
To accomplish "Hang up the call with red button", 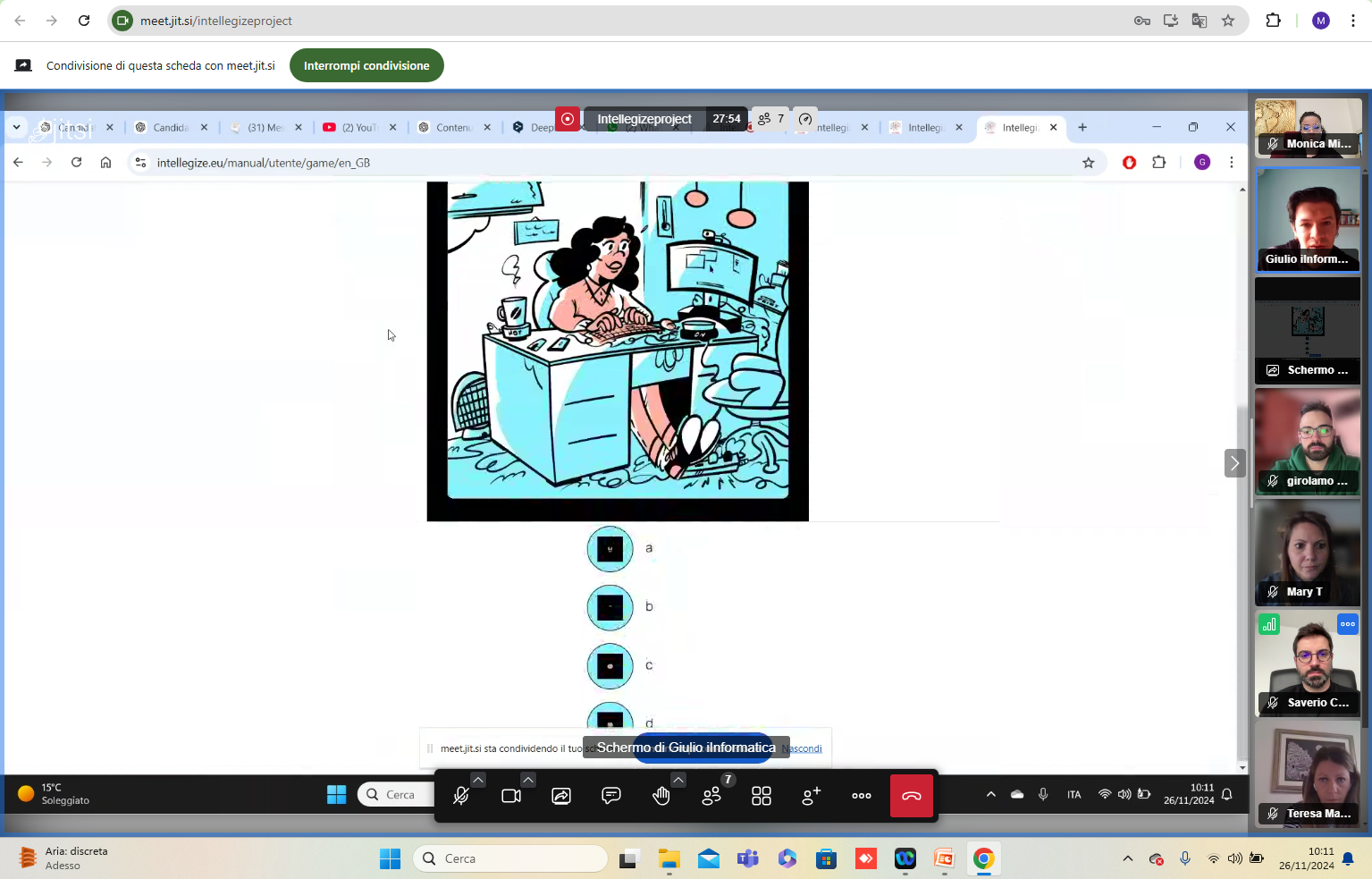I will (912, 796).
